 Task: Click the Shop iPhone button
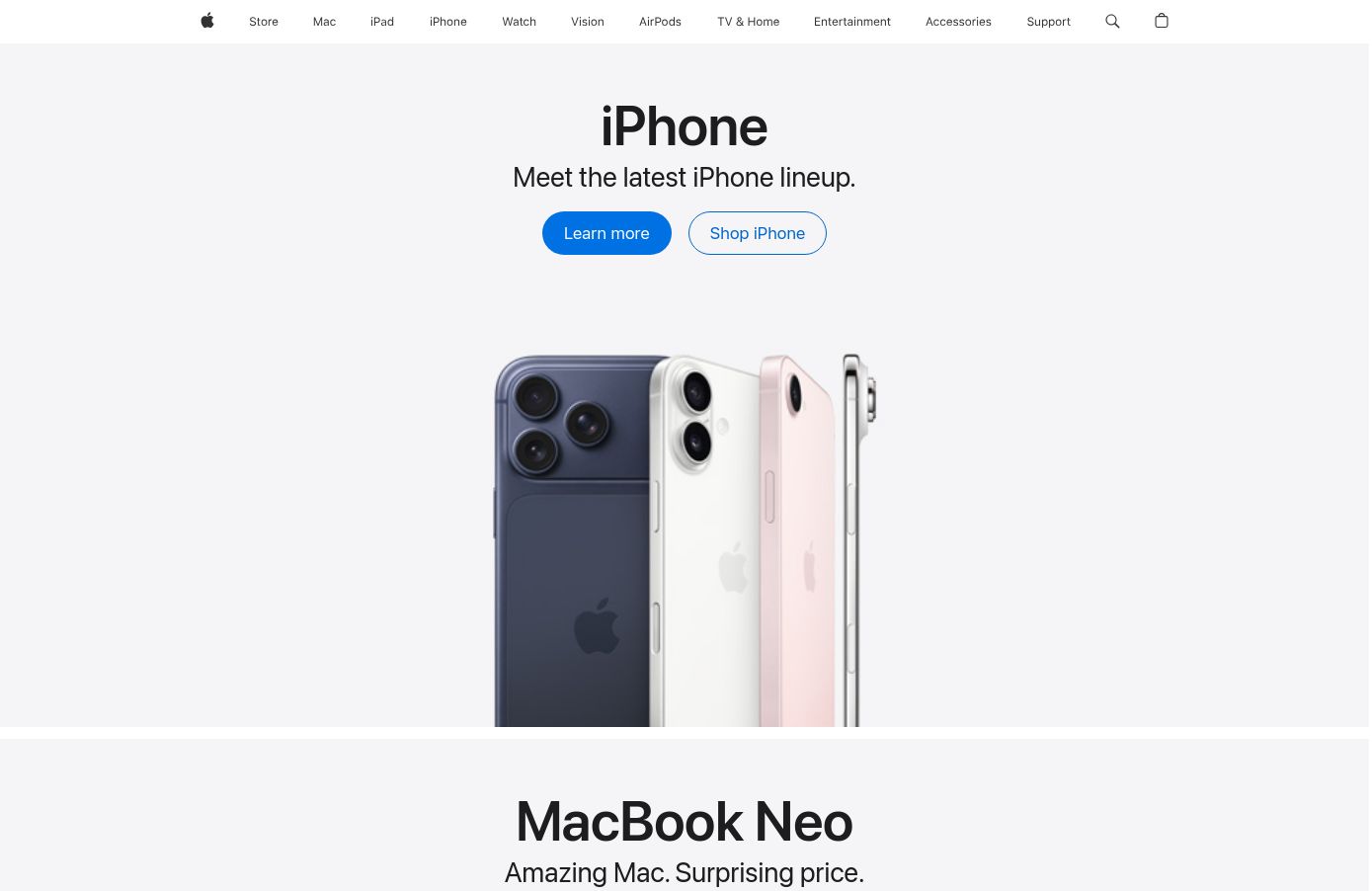pos(758,233)
